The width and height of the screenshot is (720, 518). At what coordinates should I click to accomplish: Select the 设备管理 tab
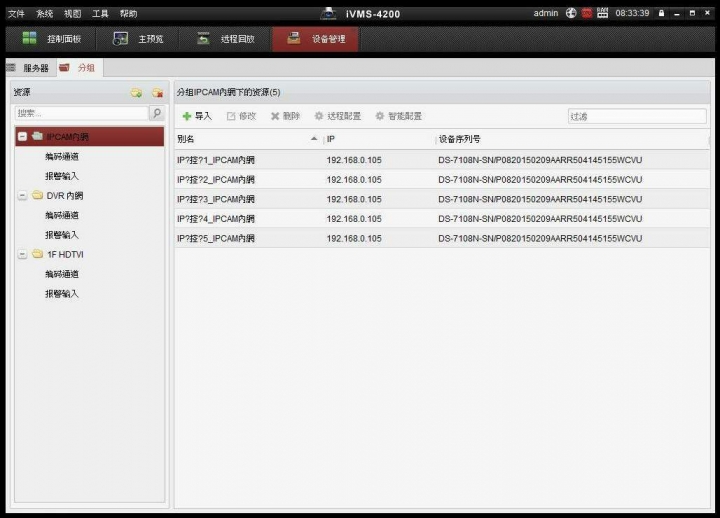point(315,39)
